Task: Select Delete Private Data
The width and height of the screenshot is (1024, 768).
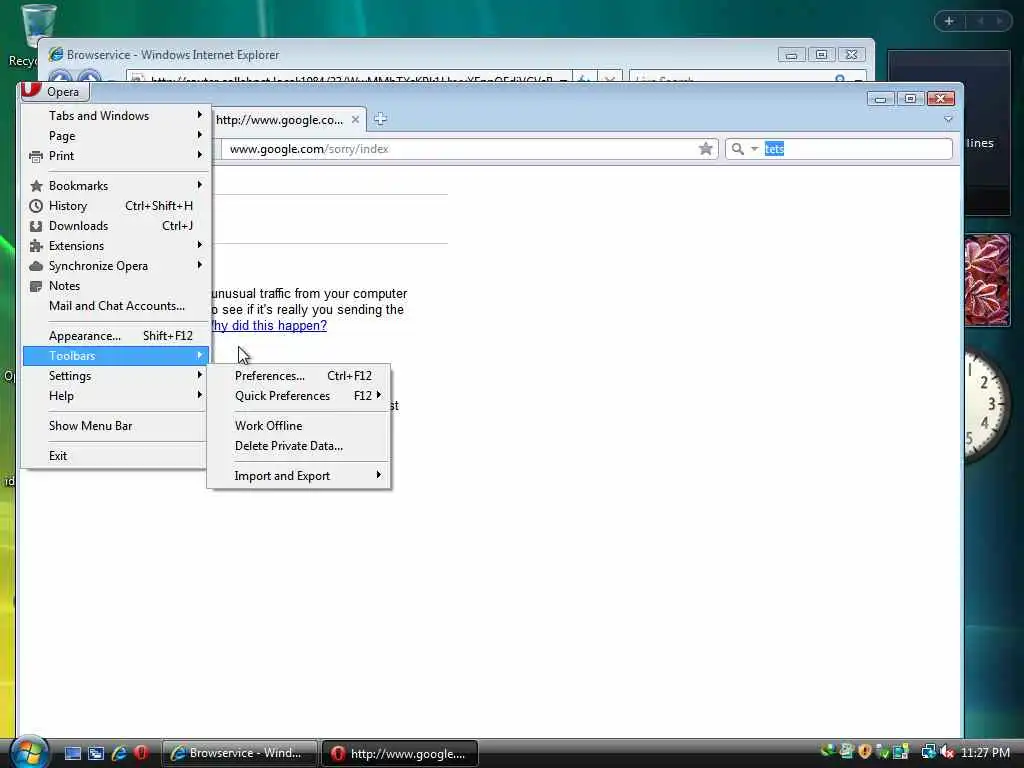Action: coord(299,446)
